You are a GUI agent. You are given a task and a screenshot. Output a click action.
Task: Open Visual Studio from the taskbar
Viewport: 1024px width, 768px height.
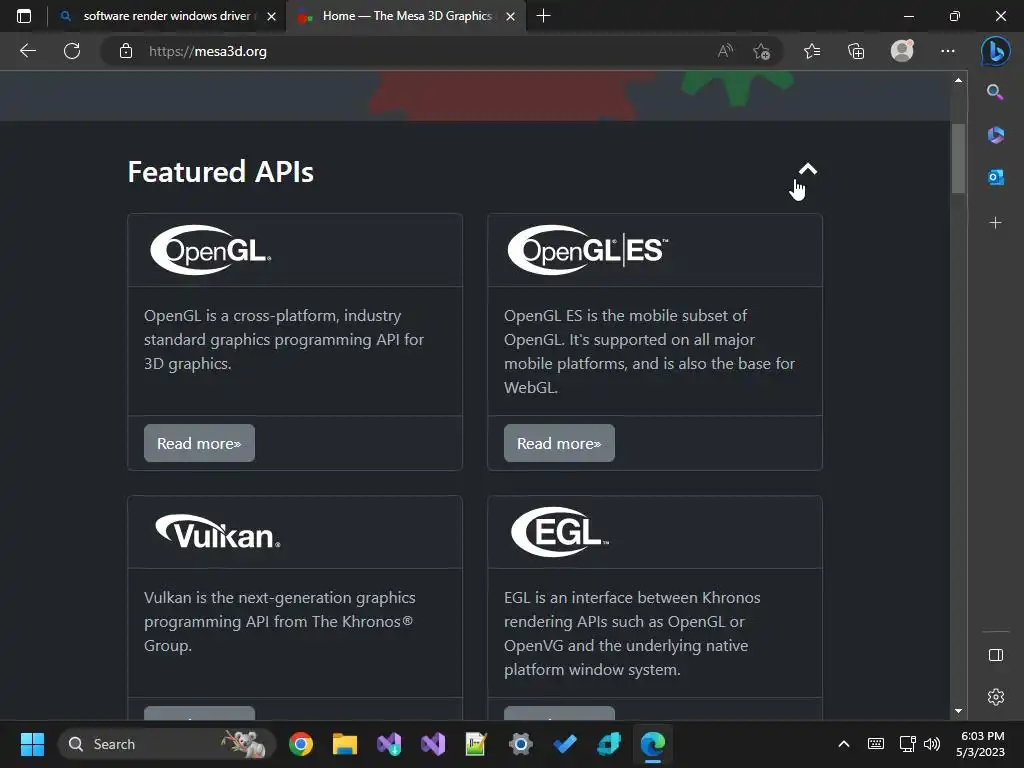coord(433,744)
